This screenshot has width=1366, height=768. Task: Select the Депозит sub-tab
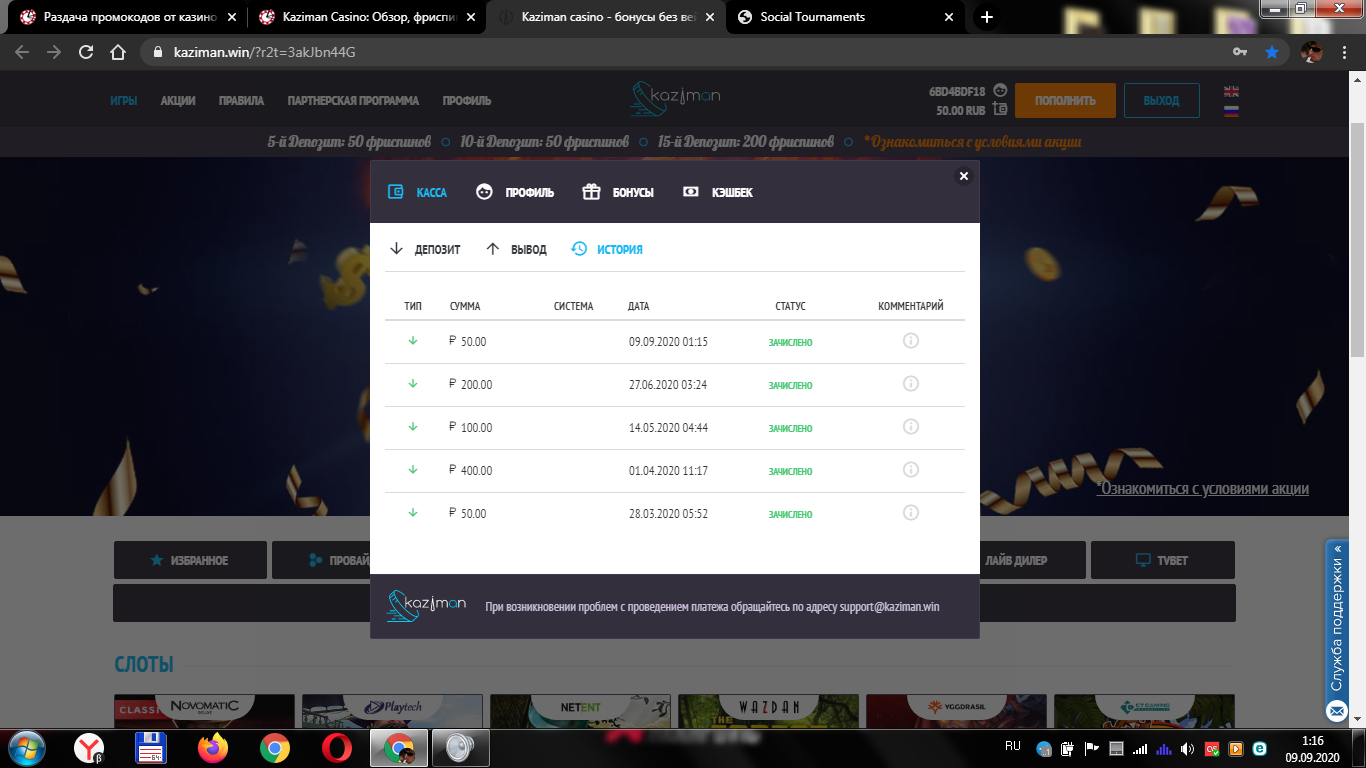click(x=425, y=249)
